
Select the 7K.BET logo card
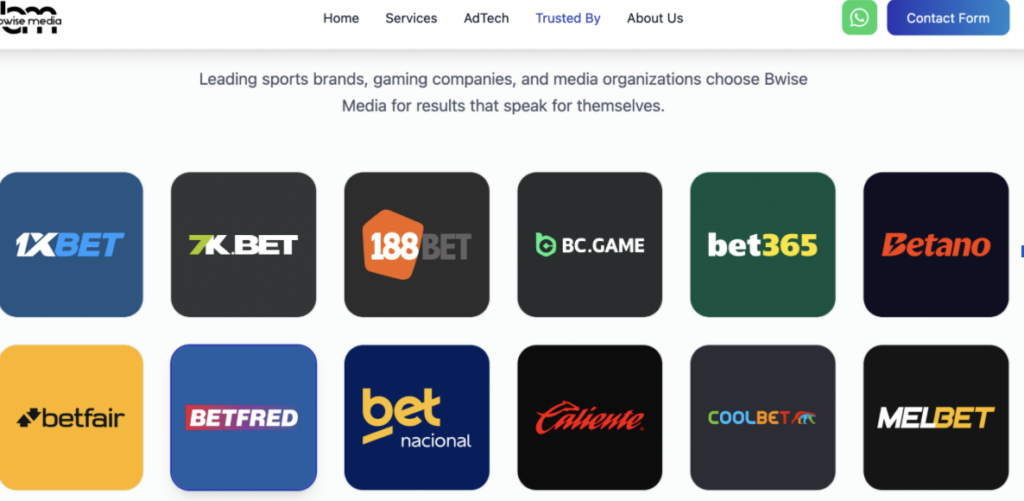[x=243, y=244]
